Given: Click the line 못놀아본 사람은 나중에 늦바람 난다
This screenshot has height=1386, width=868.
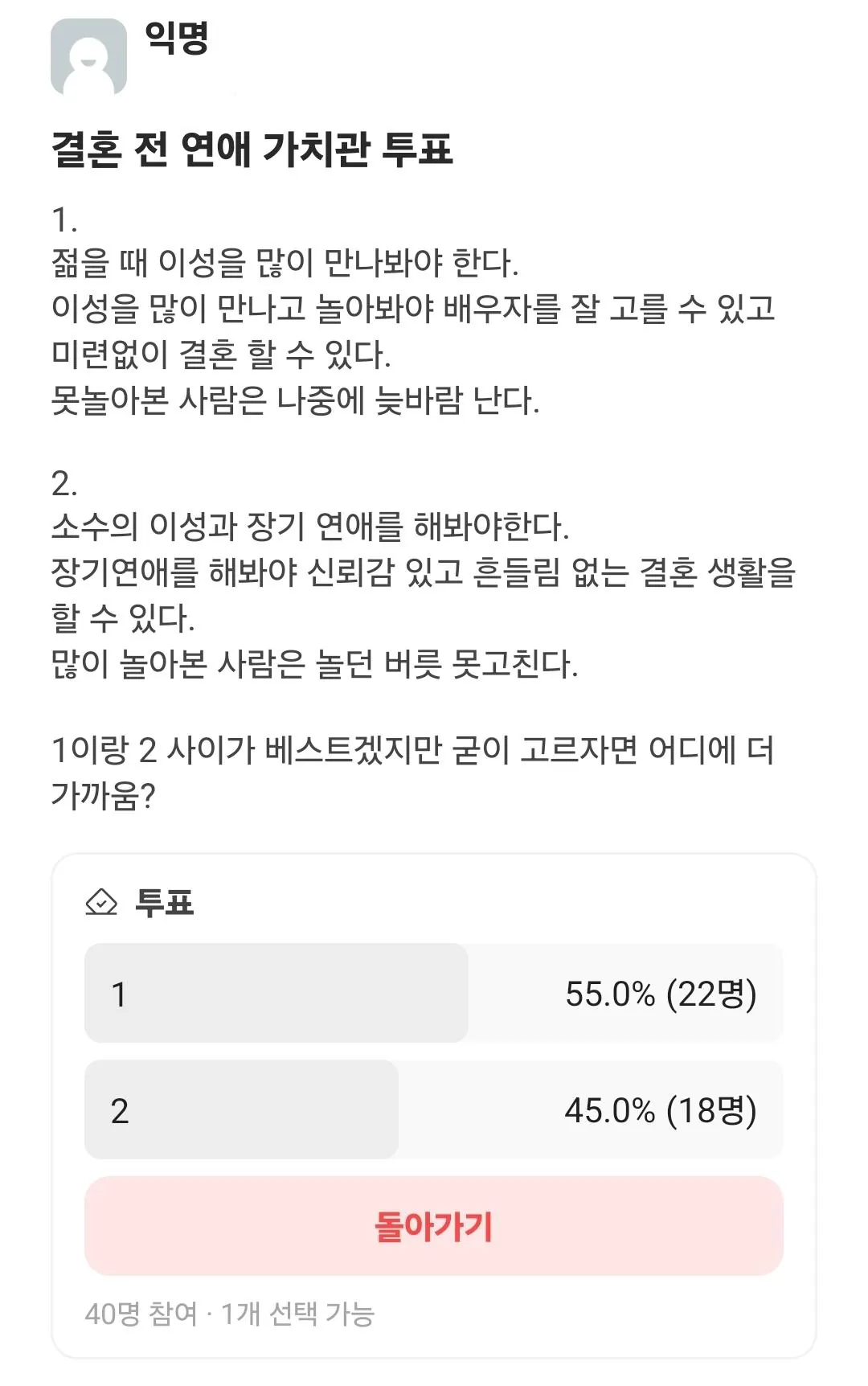Looking at the screenshot, I should pos(295,400).
